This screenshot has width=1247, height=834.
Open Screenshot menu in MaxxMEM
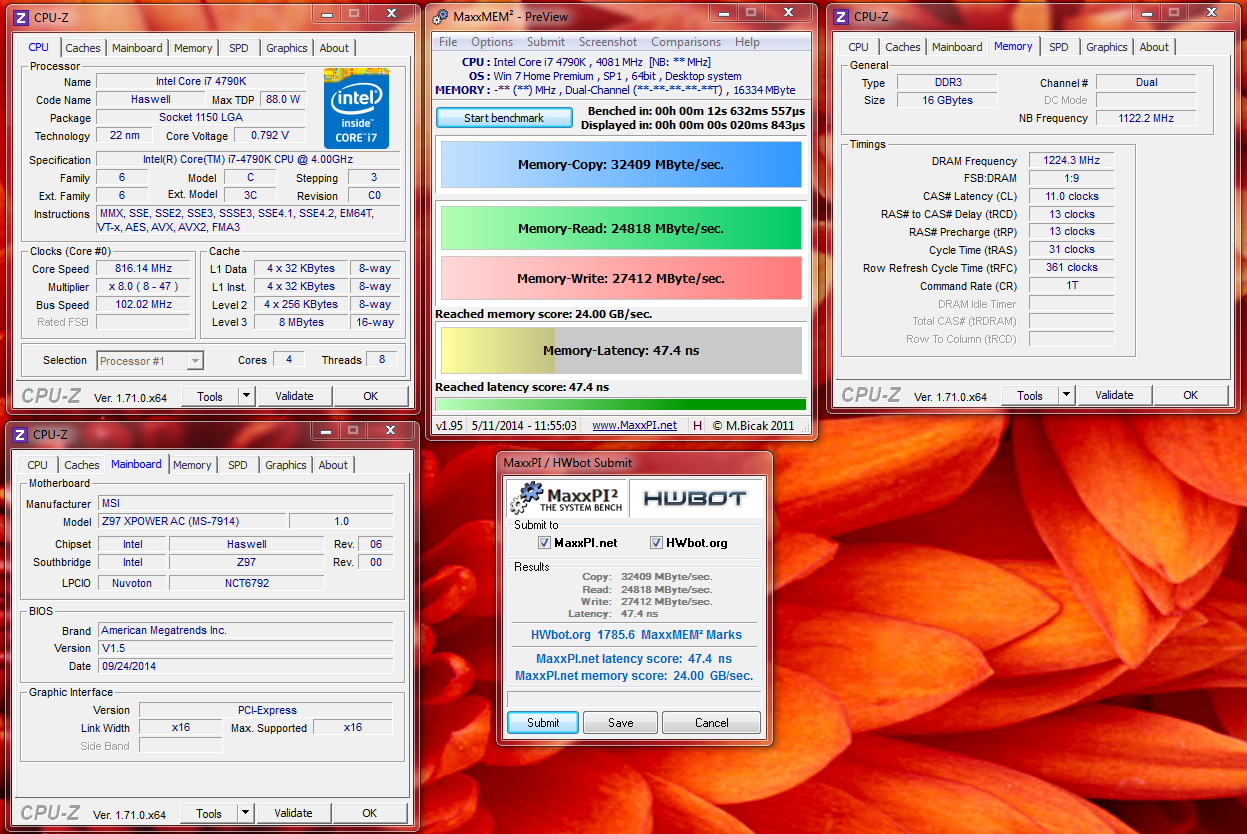[x=608, y=42]
